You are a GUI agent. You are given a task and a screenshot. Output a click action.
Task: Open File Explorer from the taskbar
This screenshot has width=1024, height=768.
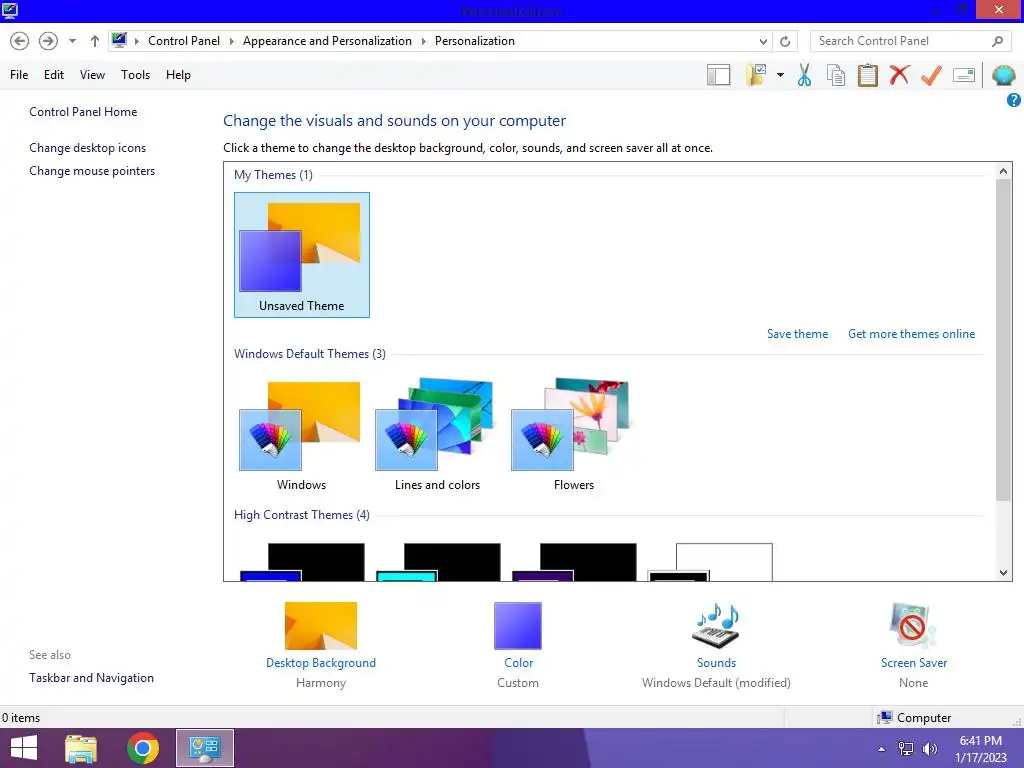[81, 748]
